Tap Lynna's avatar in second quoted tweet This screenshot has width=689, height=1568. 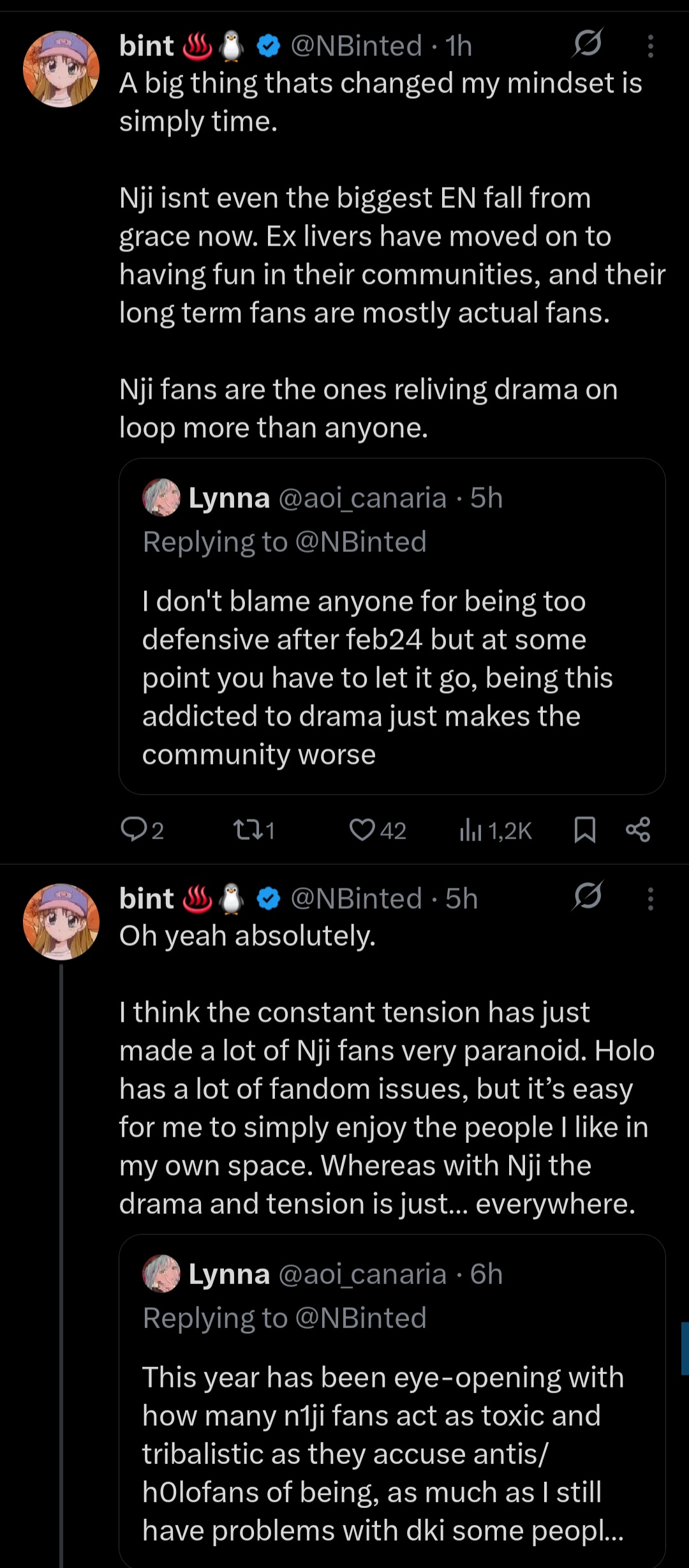click(161, 1274)
